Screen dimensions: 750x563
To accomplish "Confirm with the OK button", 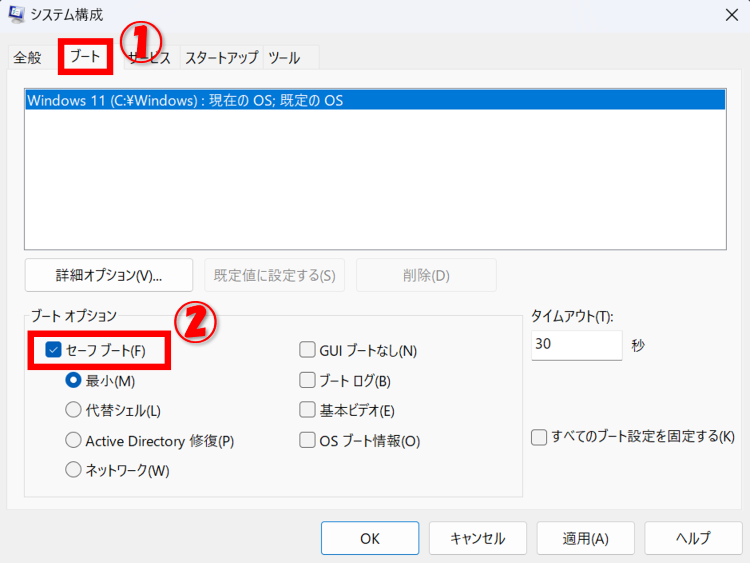I will 370,538.
